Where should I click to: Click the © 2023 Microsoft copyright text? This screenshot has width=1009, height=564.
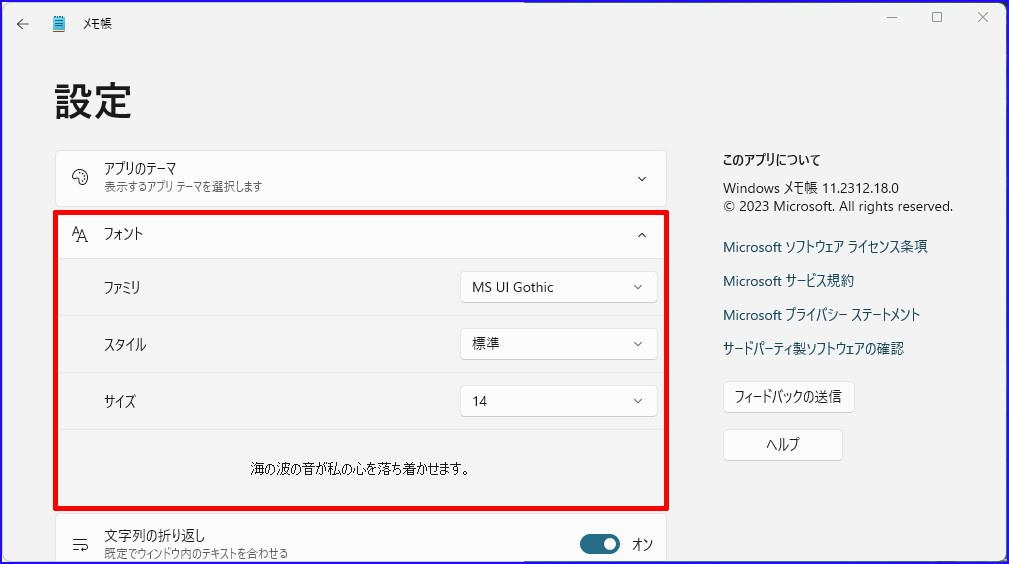pyautogui.click(x=838, y=207)
